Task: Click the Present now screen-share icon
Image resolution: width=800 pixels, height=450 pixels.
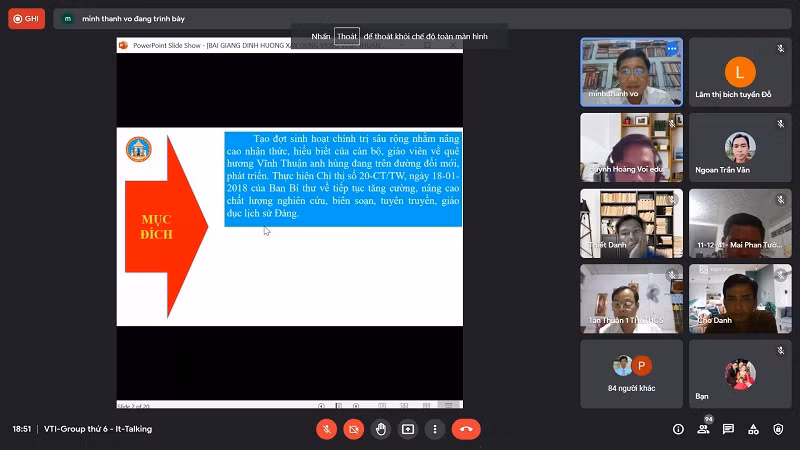Action: [407, 429]
